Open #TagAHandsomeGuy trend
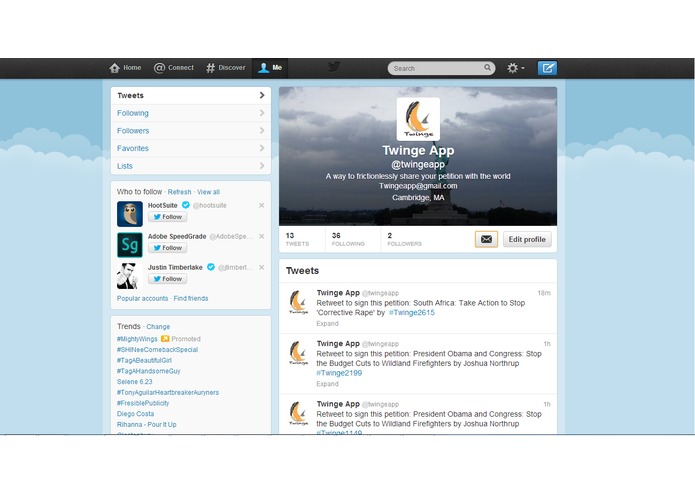 [148, 371]
